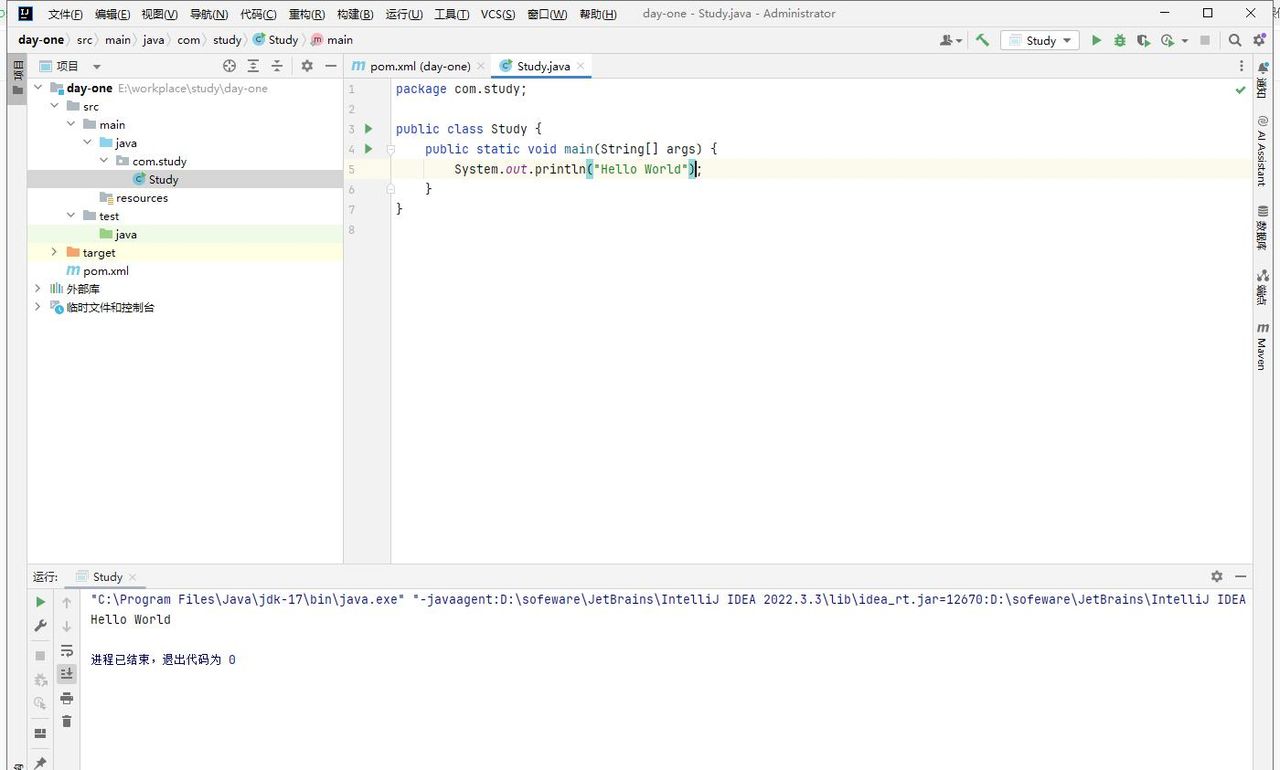Open Search Everywhere magnifier icon

pyautogui.click(x=1235, y=40)
